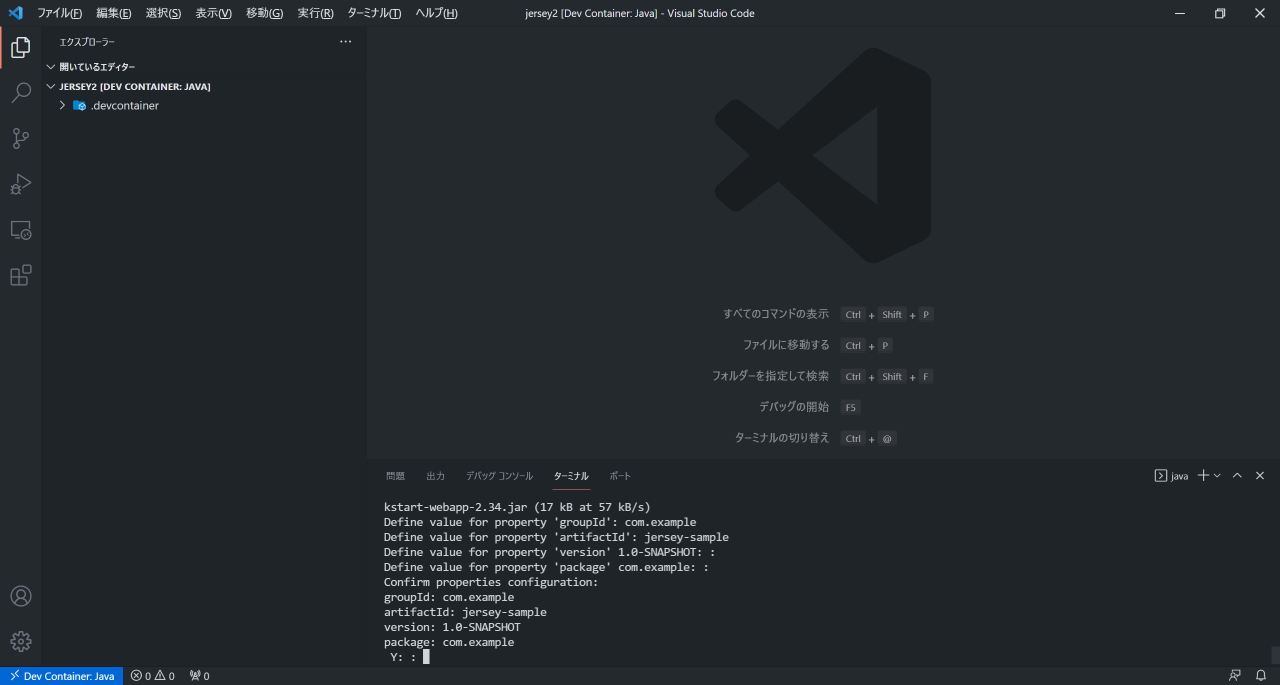The image size is (1280, 685).
Task: Open the Manage gear icon
Action: (20, 642)
